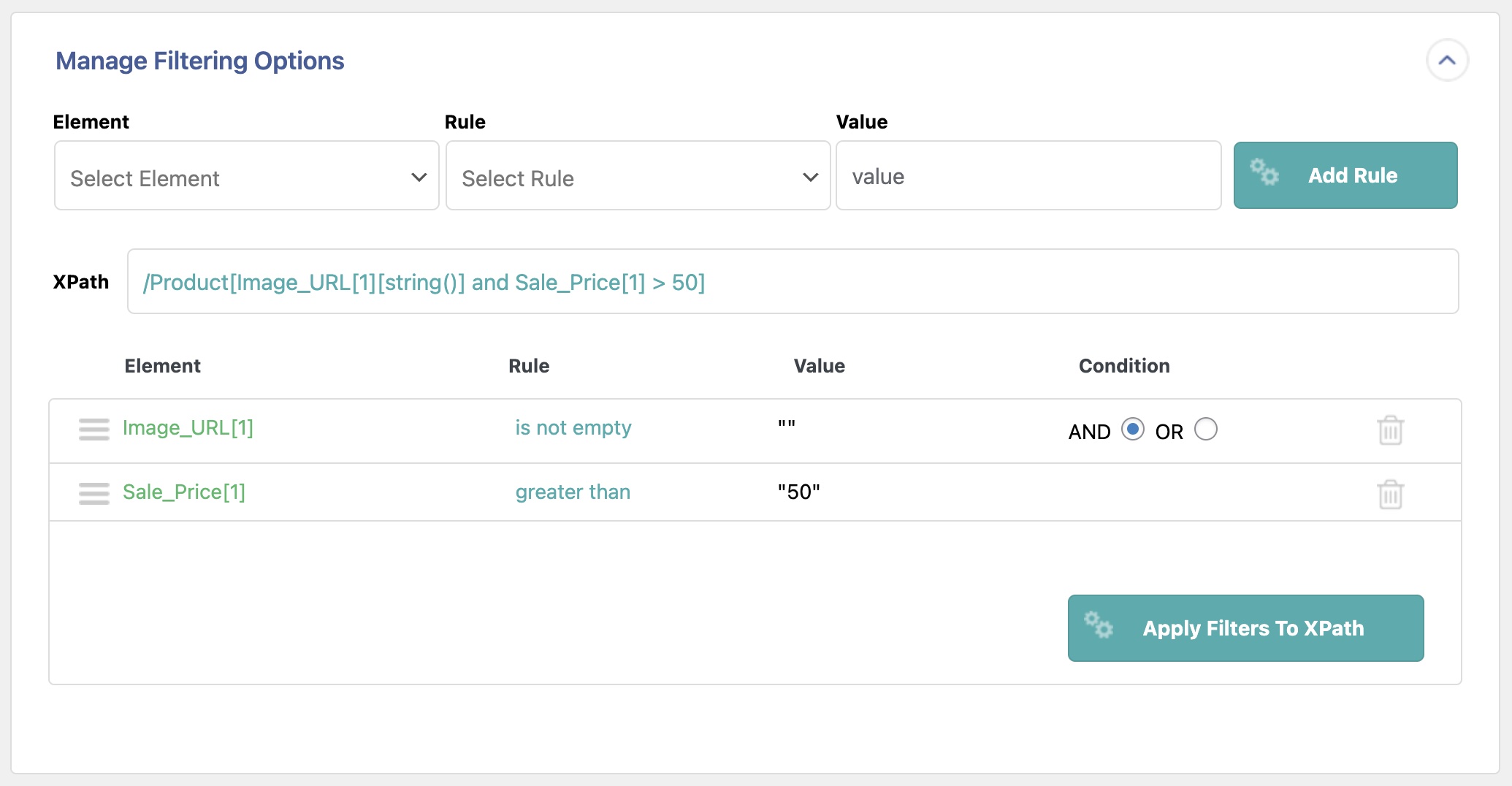Grab the drag handle for Sale_Price[1] row
Image resolution: width=1512 pixels, height=786 pixels.
(x=93, y=494)
